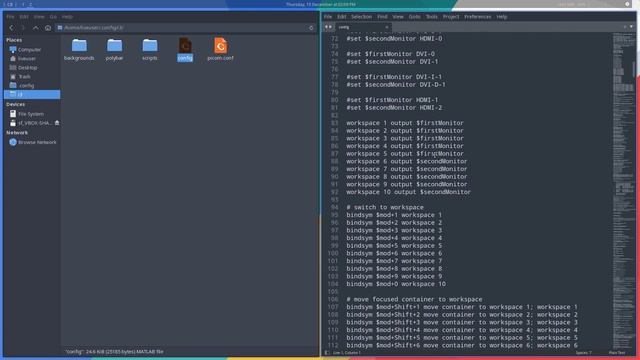This screenshot has width=640, height=360.
Task: Open file manager Edit menu
Action: point(24,17)
